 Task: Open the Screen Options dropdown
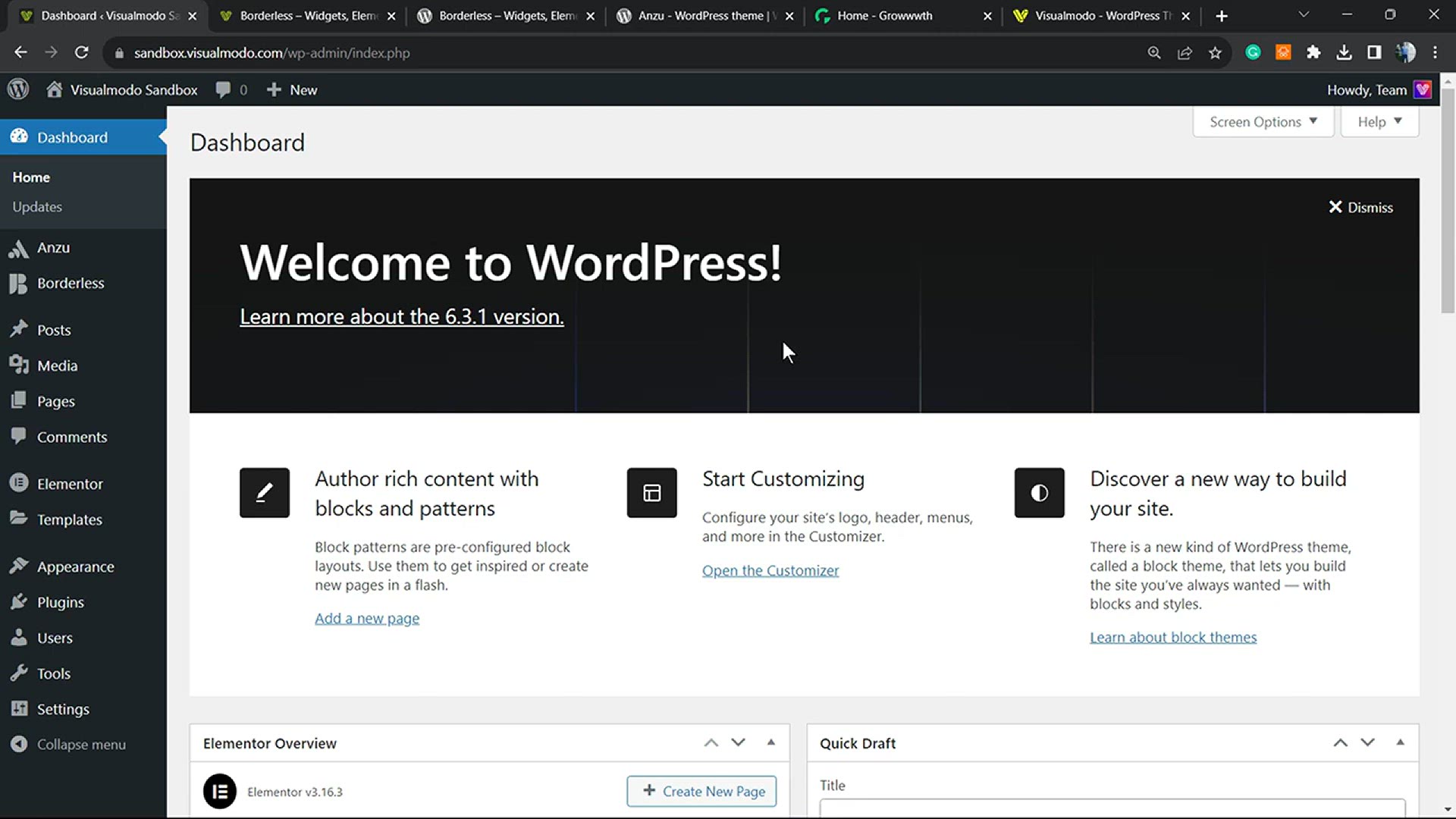pos(1262,121)
